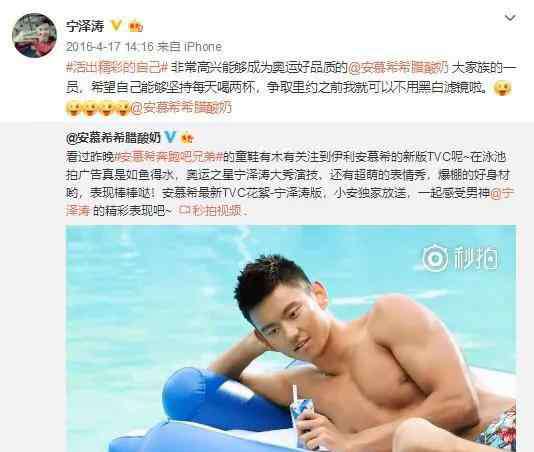Click the crown icon next to the blue badge
534x452 pixels.
click(187, 137)
